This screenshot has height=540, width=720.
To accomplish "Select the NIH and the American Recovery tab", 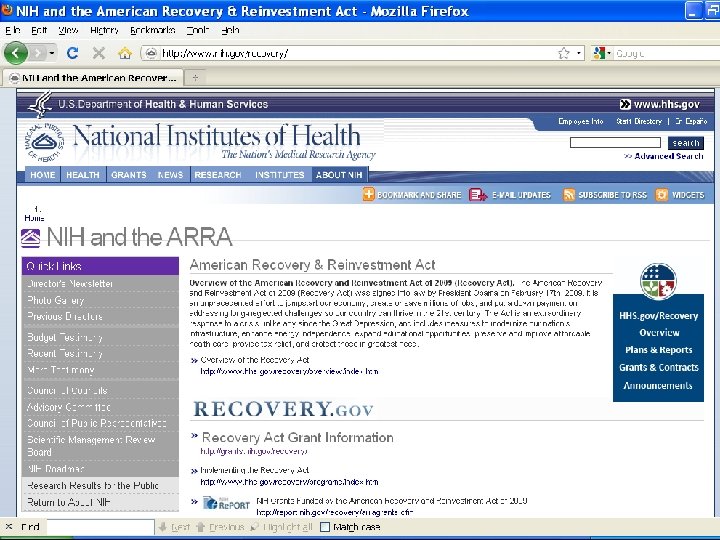I will tap(93, 78).
